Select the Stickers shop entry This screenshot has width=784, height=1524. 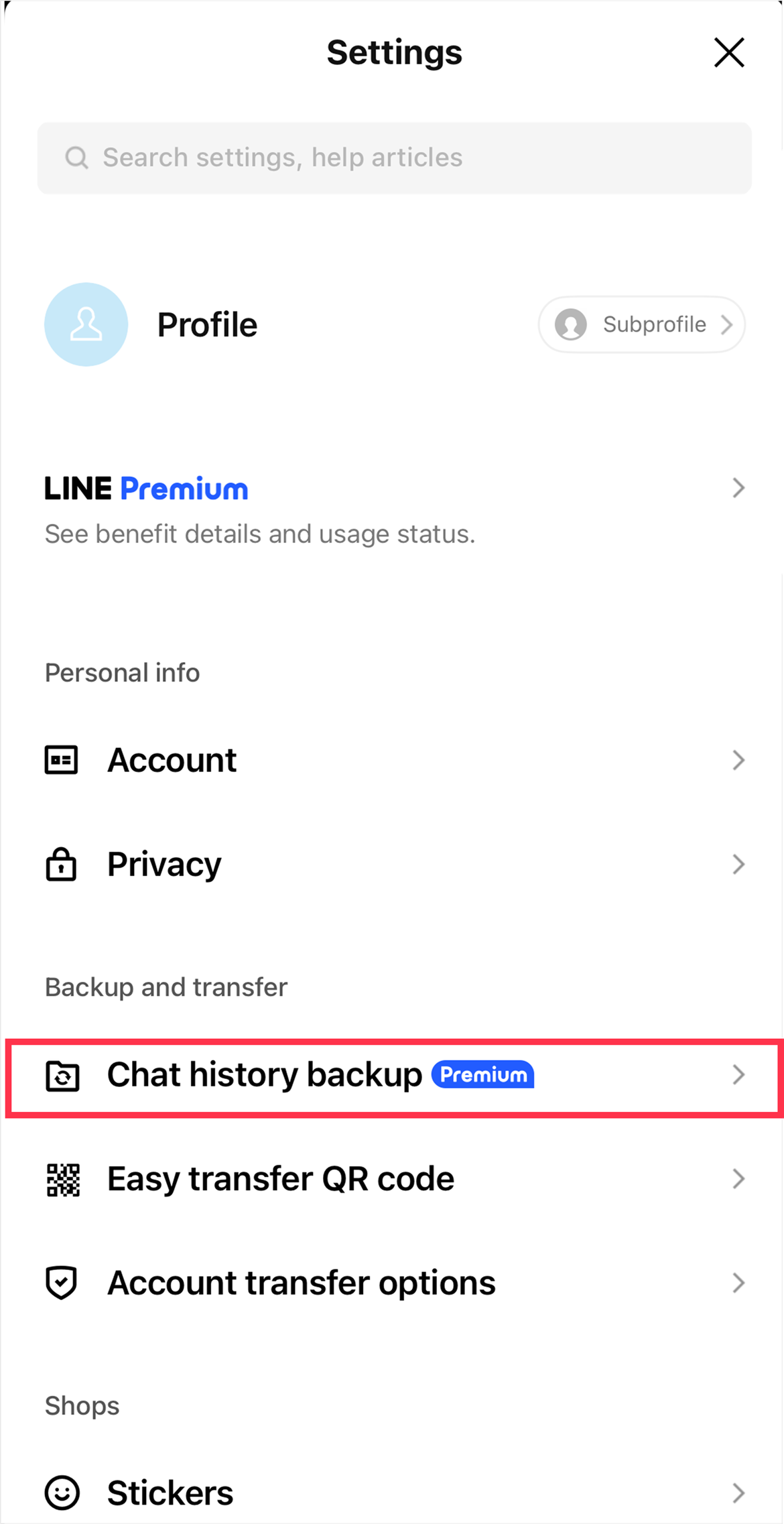click(x=394, y=1493)
